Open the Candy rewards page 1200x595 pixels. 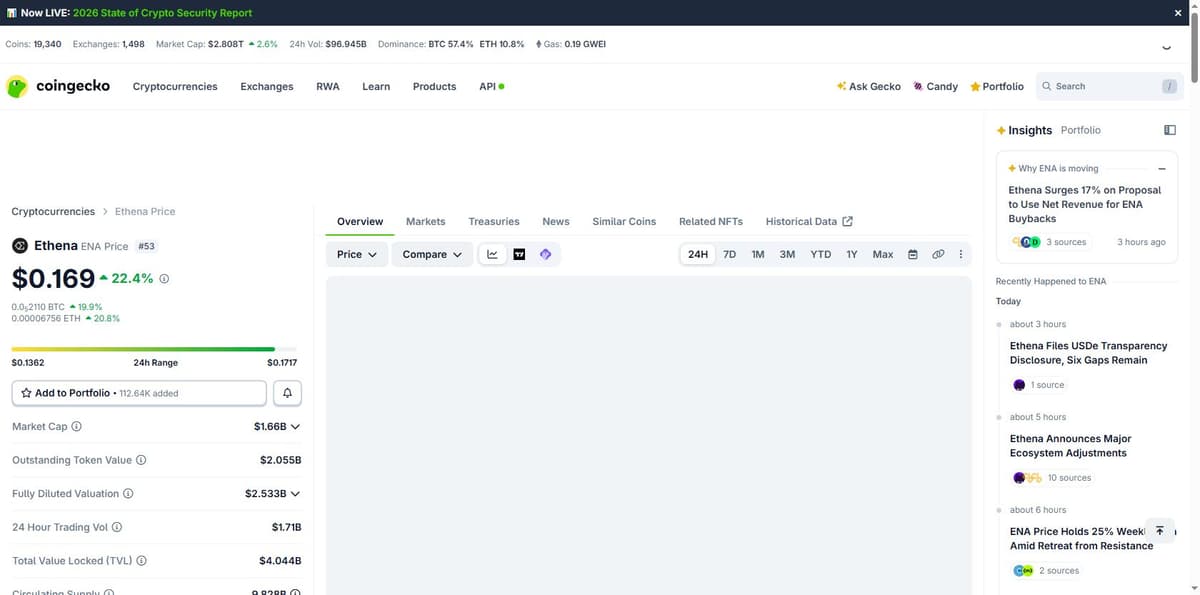point(935,87)
